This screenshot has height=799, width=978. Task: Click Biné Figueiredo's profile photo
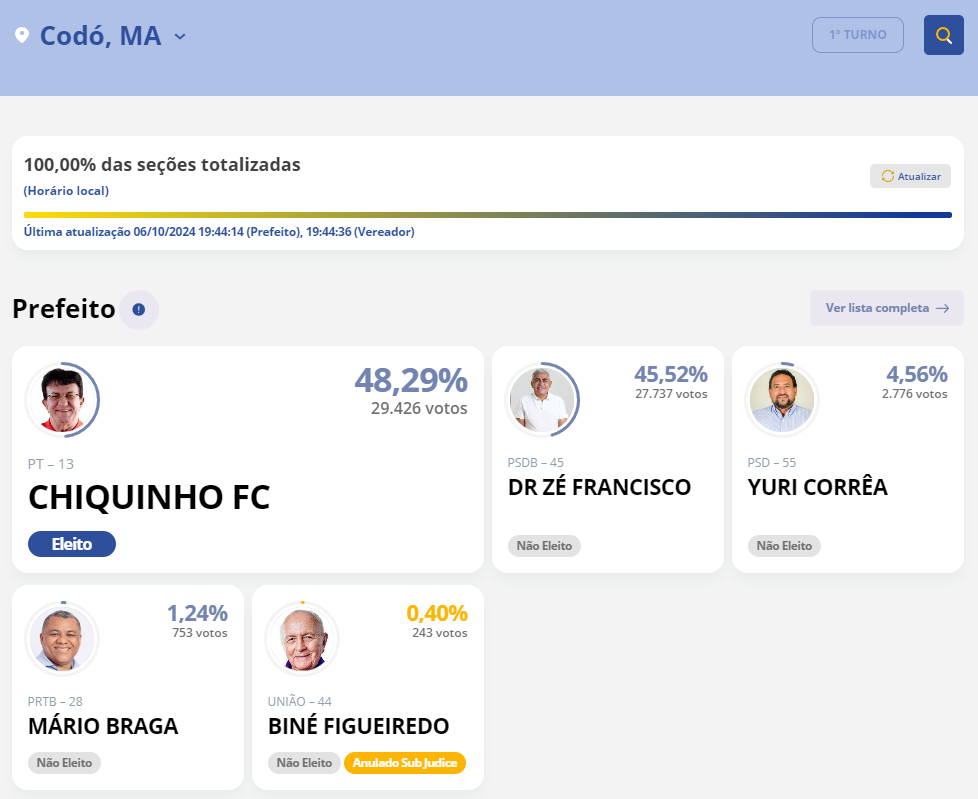point(302,639)
